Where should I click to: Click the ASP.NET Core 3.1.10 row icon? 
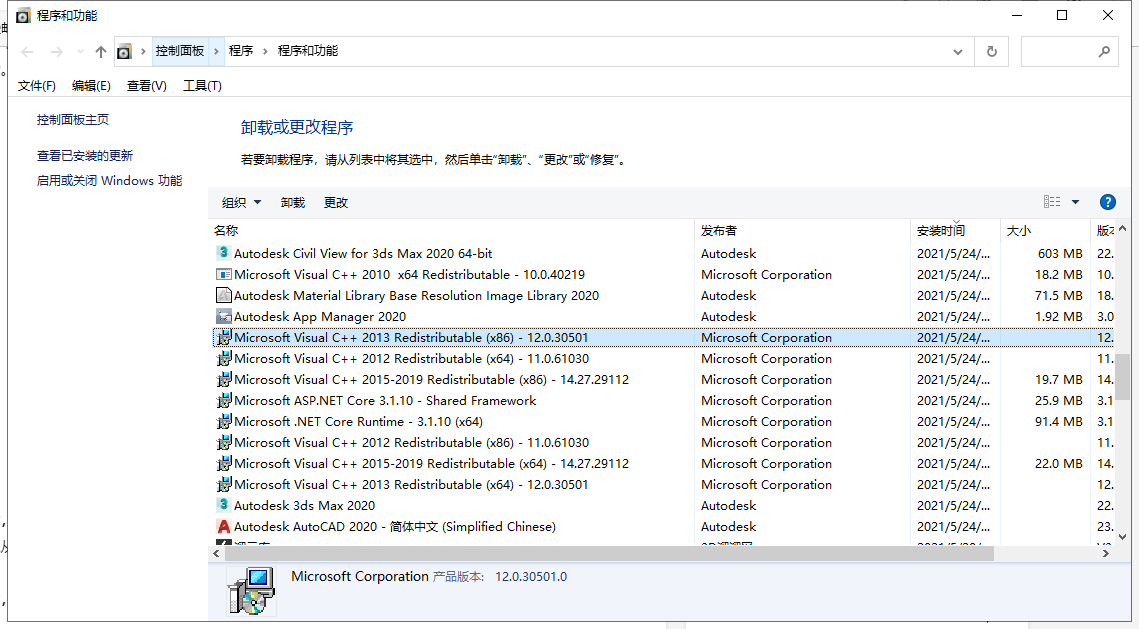[x=224, y=400]
